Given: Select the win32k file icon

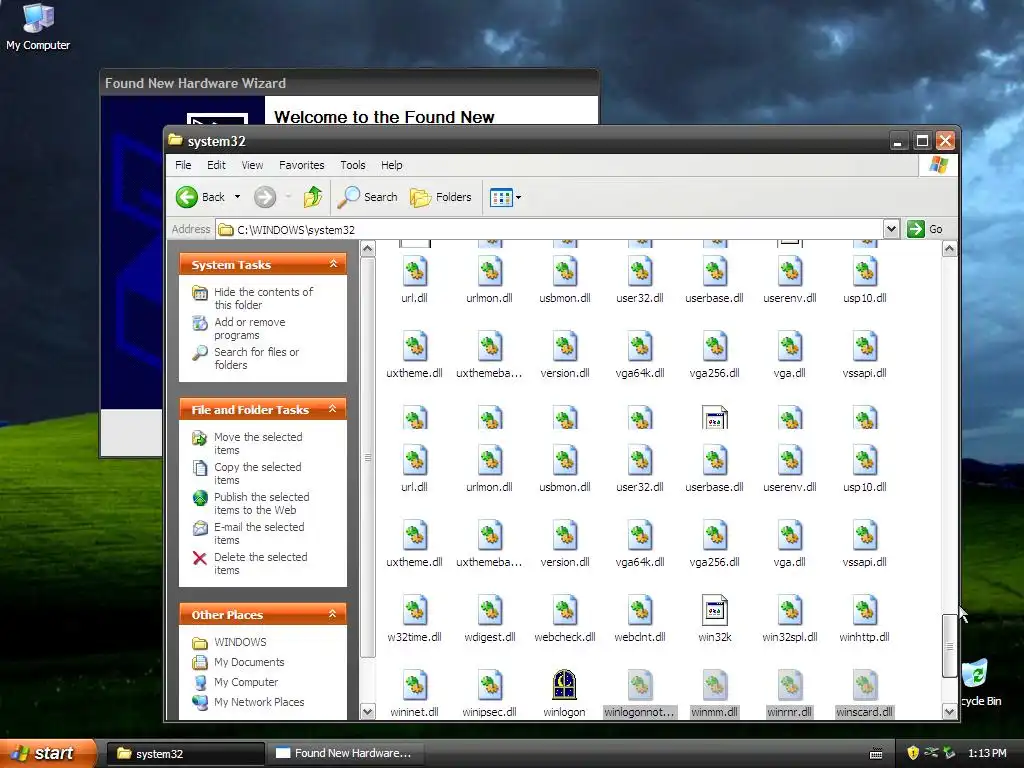Looking at the screenshot, I should pos(714,611).
